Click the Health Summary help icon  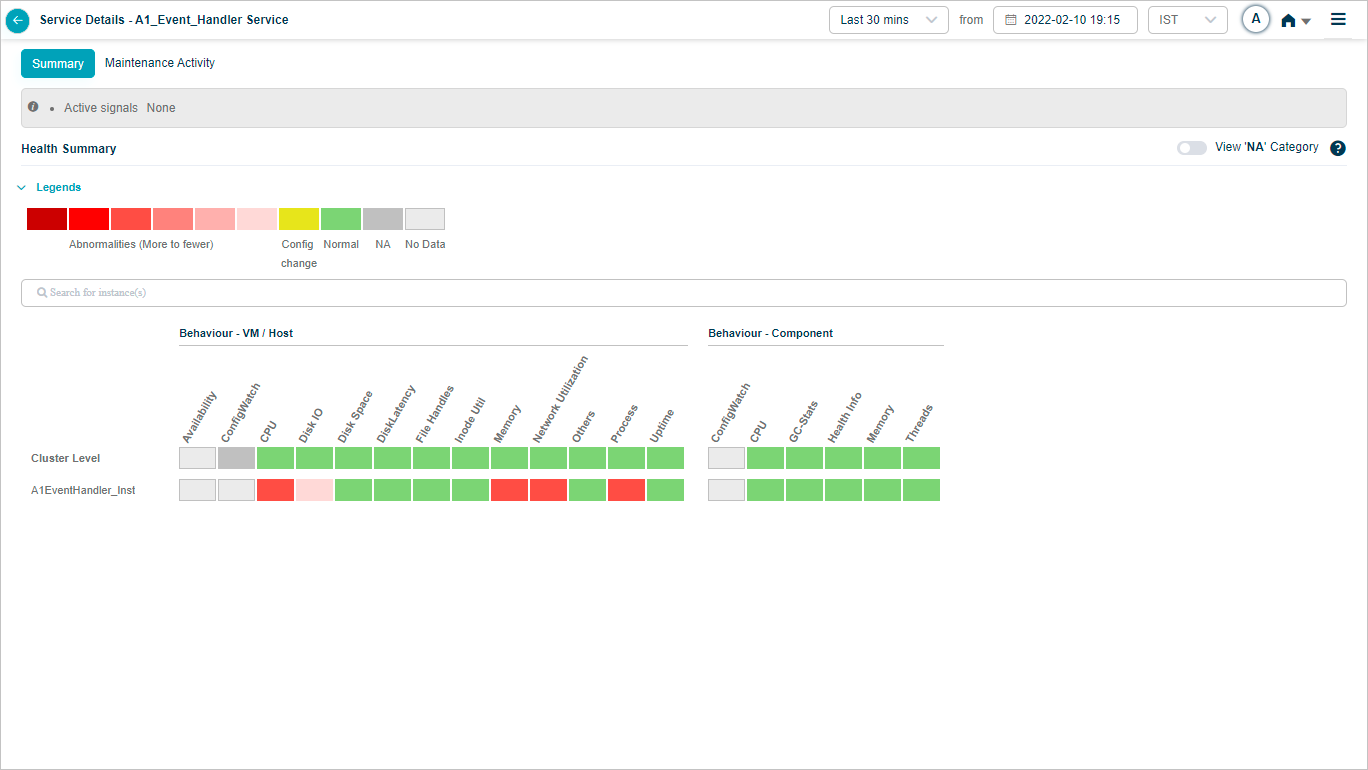1338,148
